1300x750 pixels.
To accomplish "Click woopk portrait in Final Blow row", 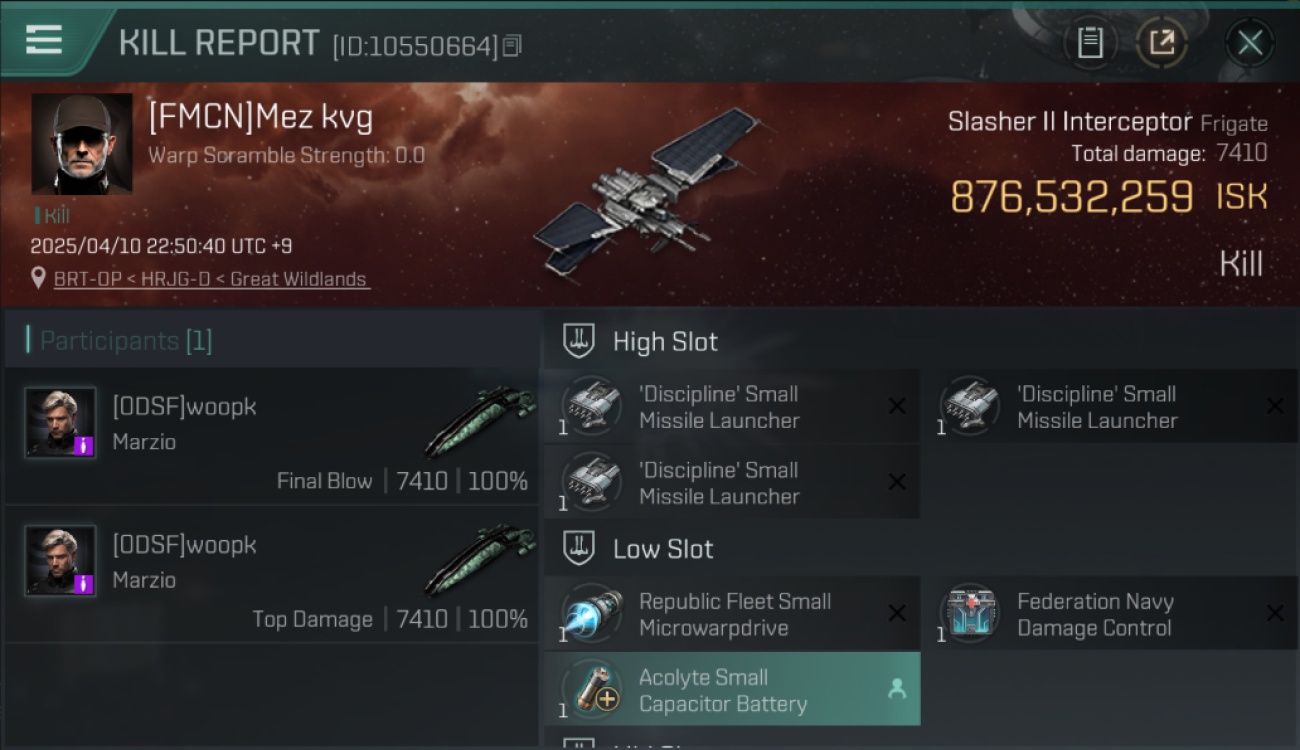I will pyautogui.click(x=61, y=423).
